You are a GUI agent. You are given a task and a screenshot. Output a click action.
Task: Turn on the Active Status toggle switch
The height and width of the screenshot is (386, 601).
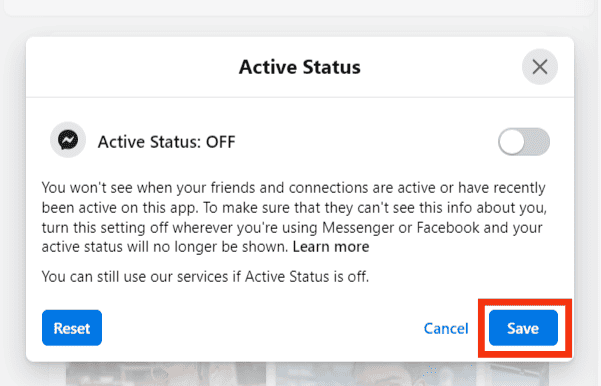point(524,141)
